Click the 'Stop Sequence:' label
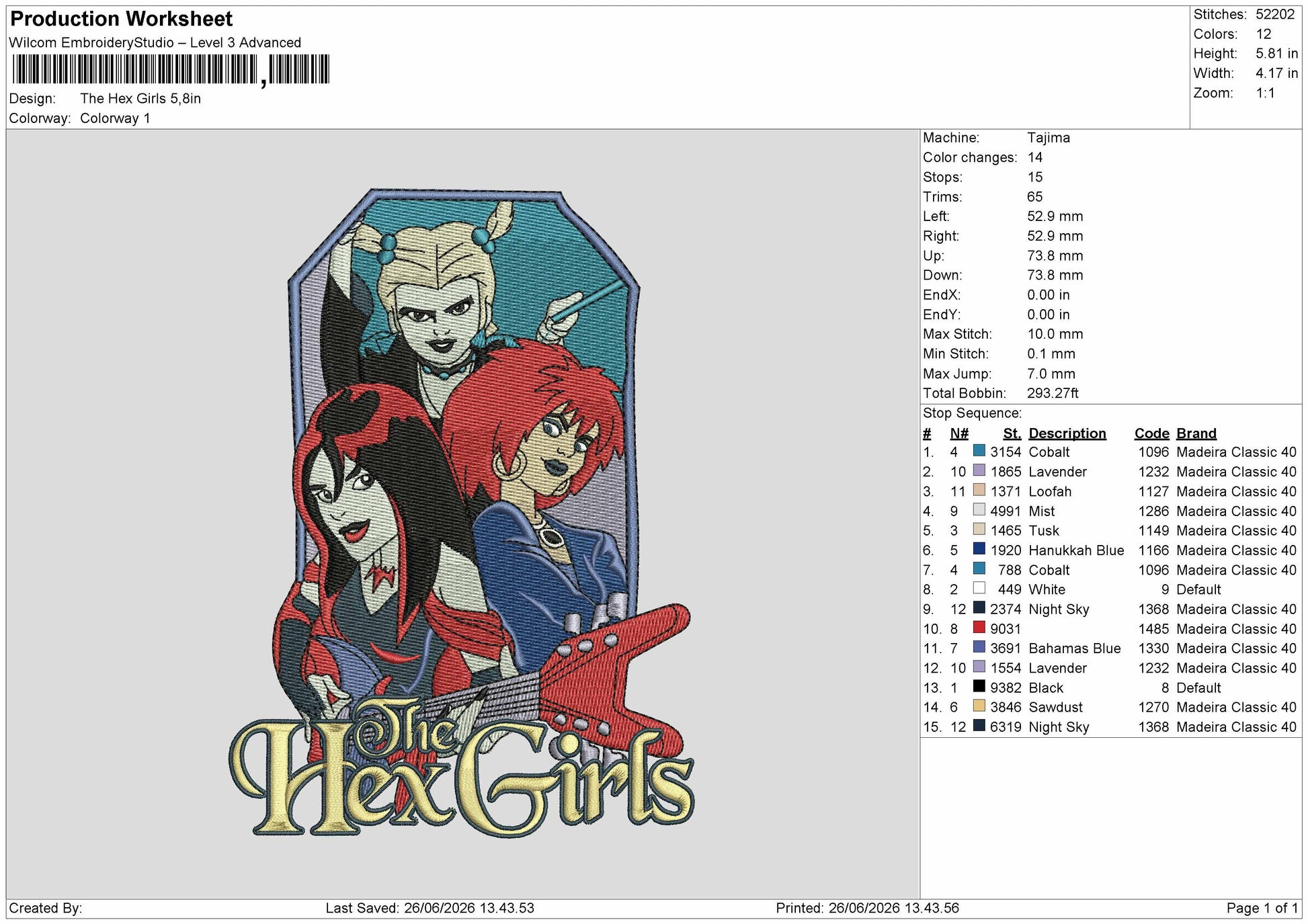 [x=972, y=413]
